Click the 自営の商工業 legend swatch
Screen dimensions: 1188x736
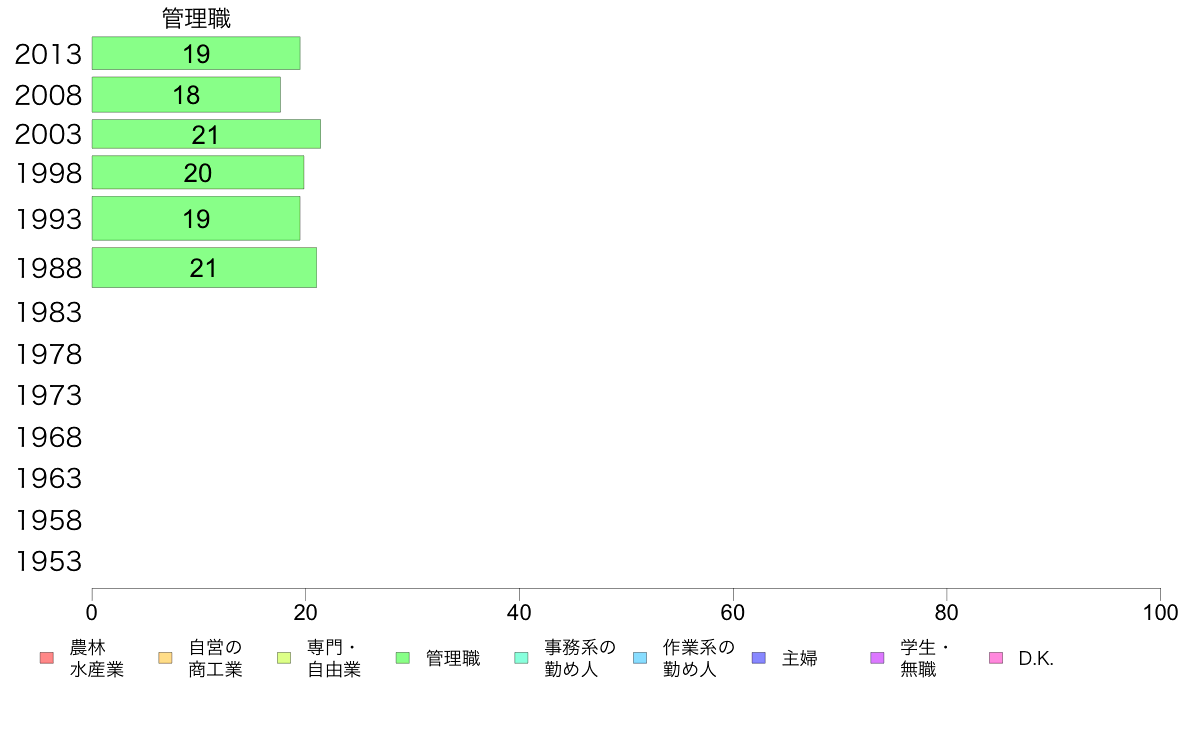tap(165, 658)
